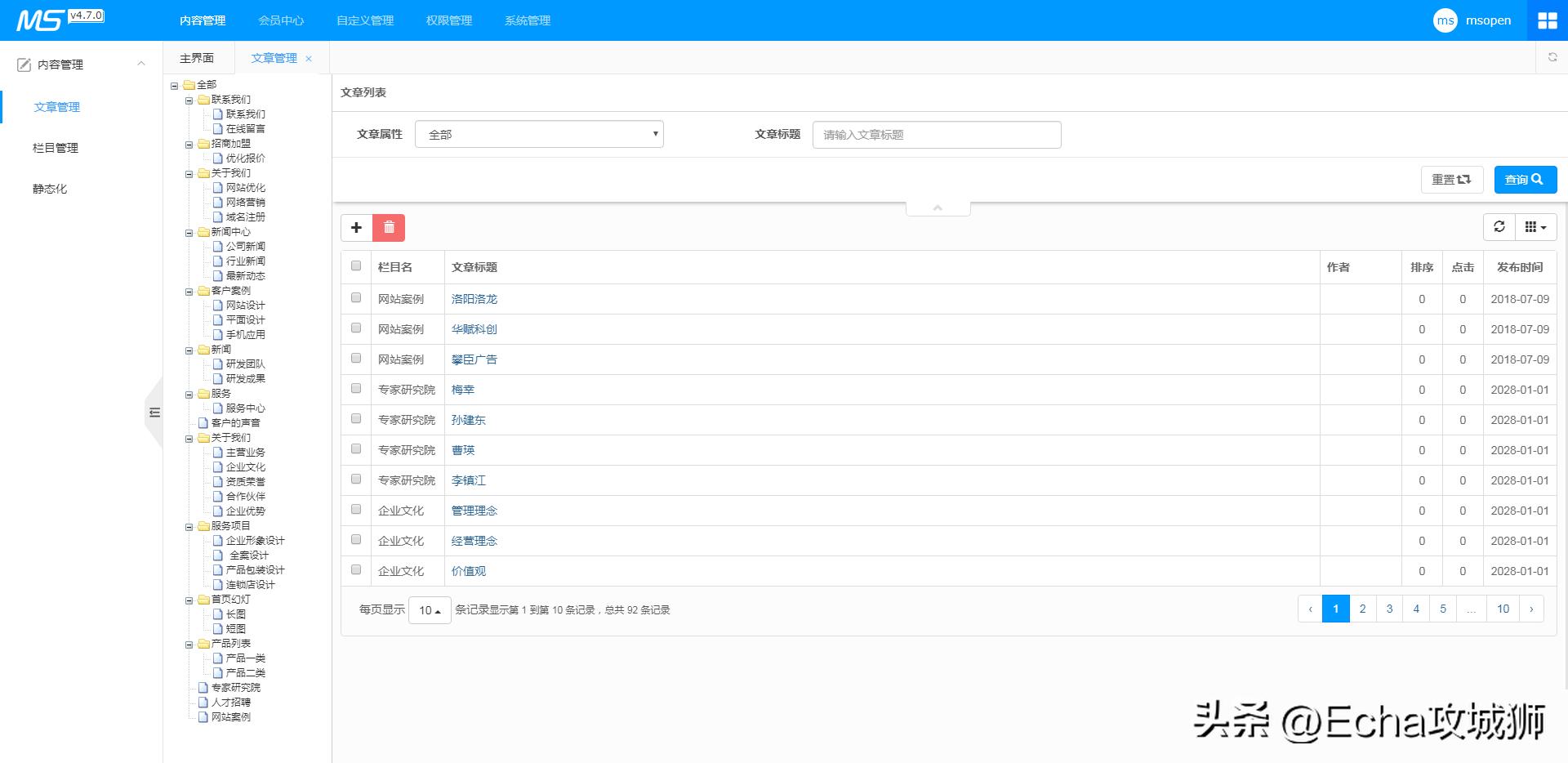Image resolution: width=1568 pixels, height=763 pixels.
Task: Click the red delete trash icon
Action: point(390,228)
